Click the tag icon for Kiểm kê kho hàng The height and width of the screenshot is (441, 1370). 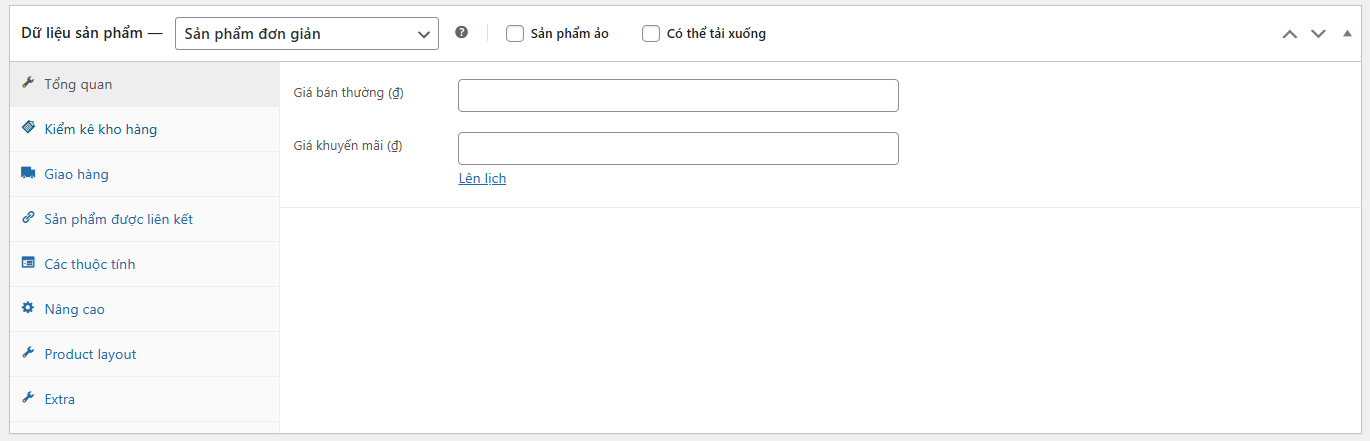point(28,128)
